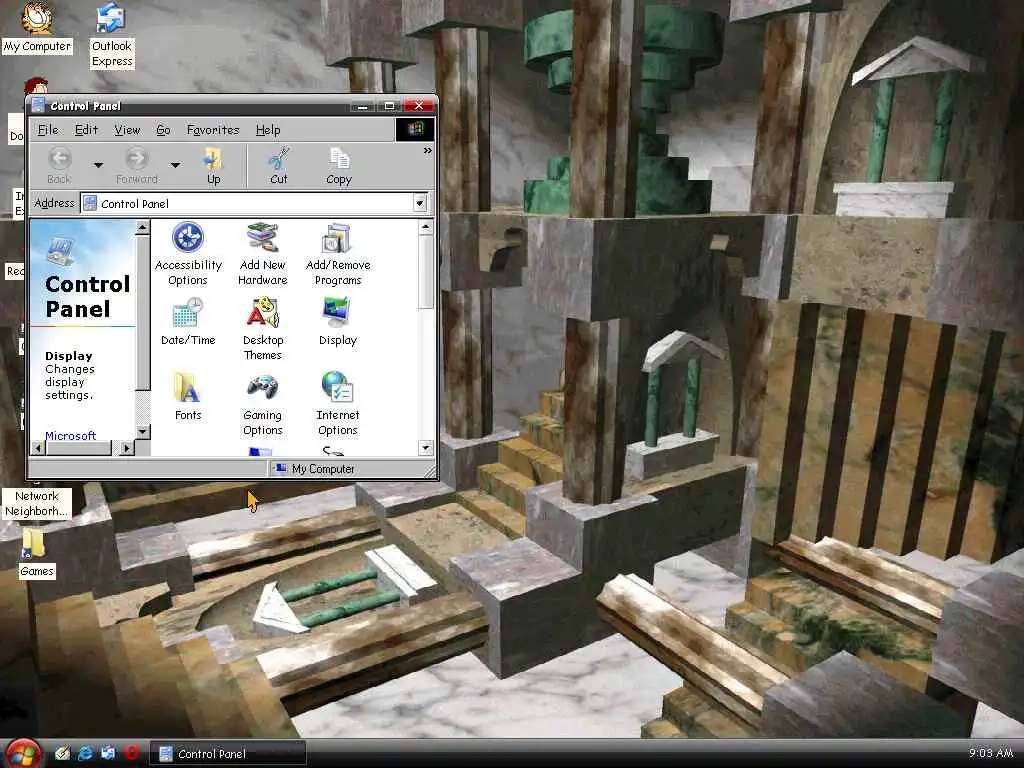Open the Go menu

tap(163, 130)
